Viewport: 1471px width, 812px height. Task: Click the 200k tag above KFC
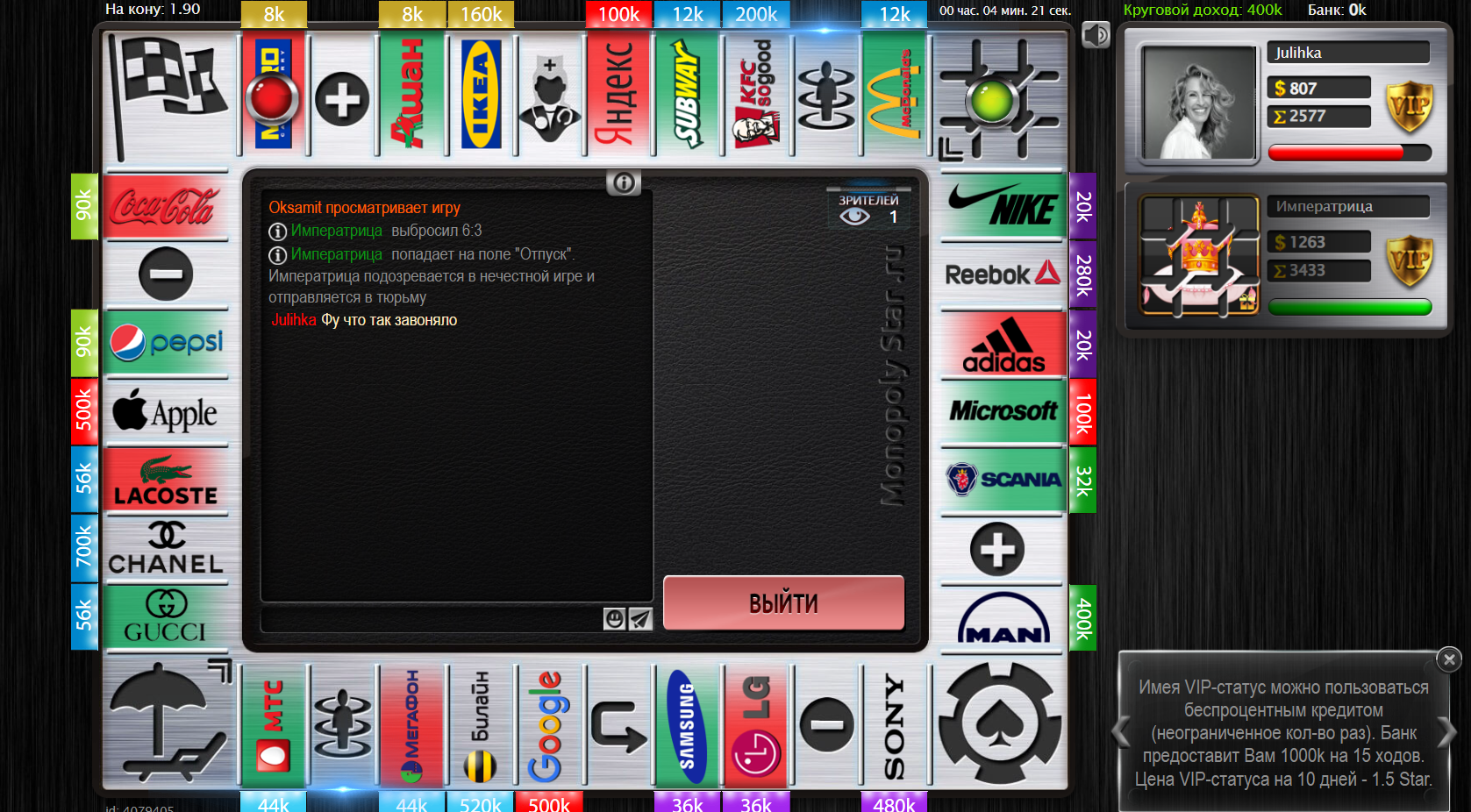tap(756, 14)
